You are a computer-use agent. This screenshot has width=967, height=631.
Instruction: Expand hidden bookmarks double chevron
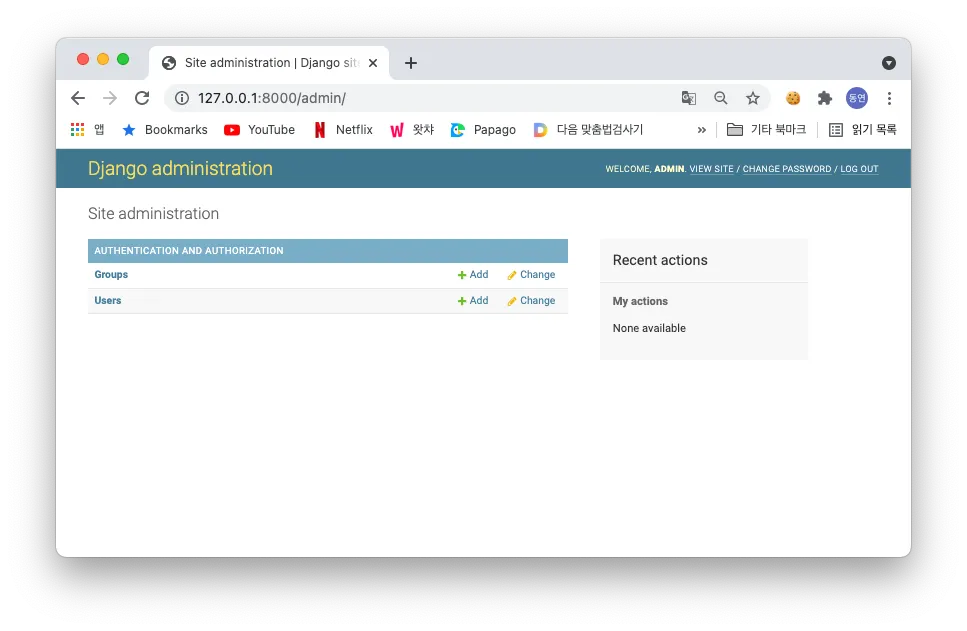[701, 130]
